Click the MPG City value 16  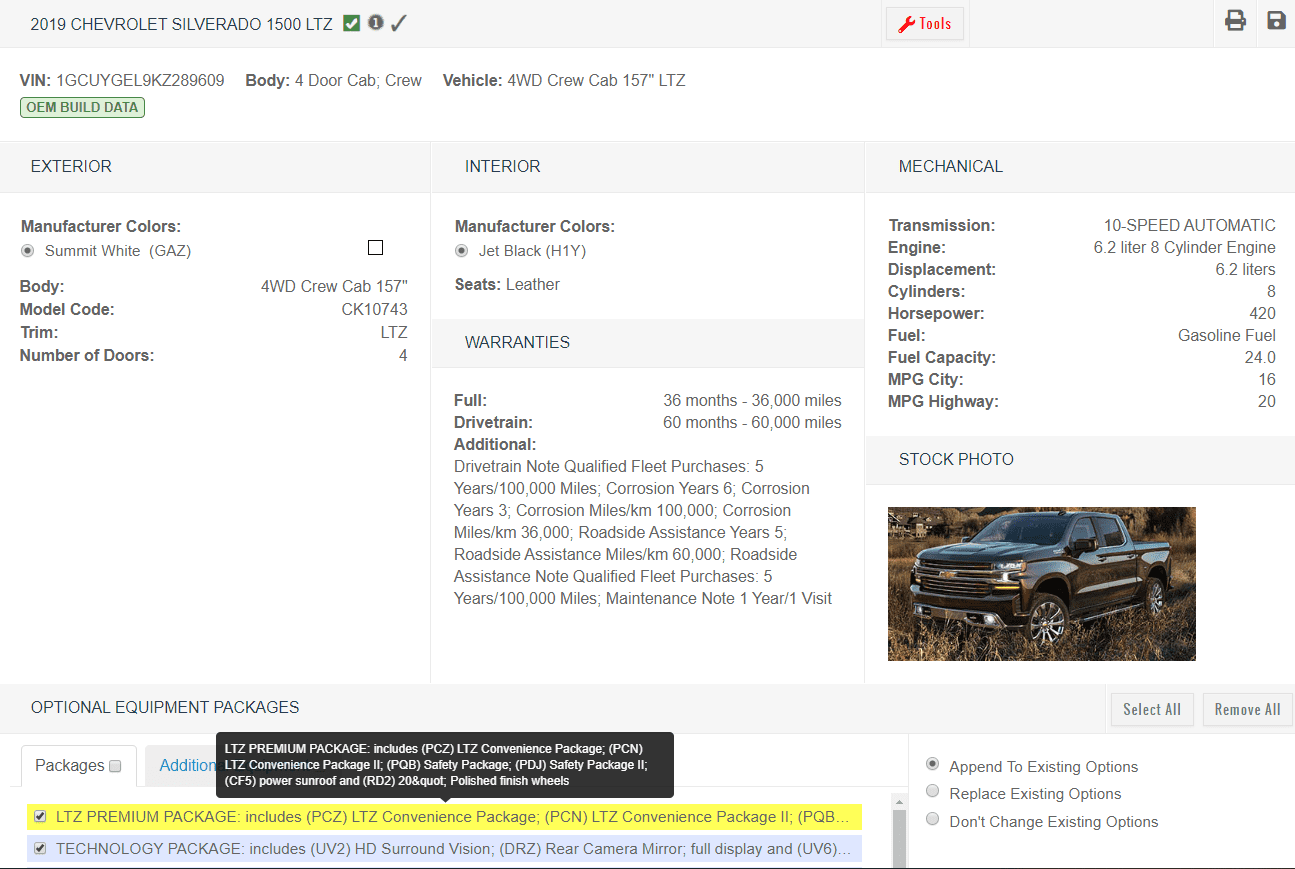click(1267, 380)
